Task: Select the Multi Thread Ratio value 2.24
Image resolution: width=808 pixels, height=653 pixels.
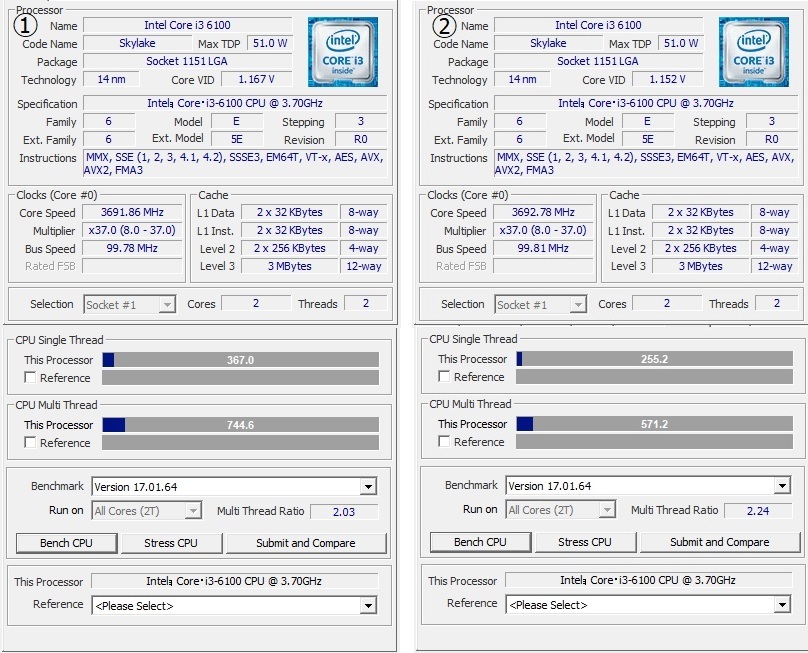Action: click(x=758, y=511)
